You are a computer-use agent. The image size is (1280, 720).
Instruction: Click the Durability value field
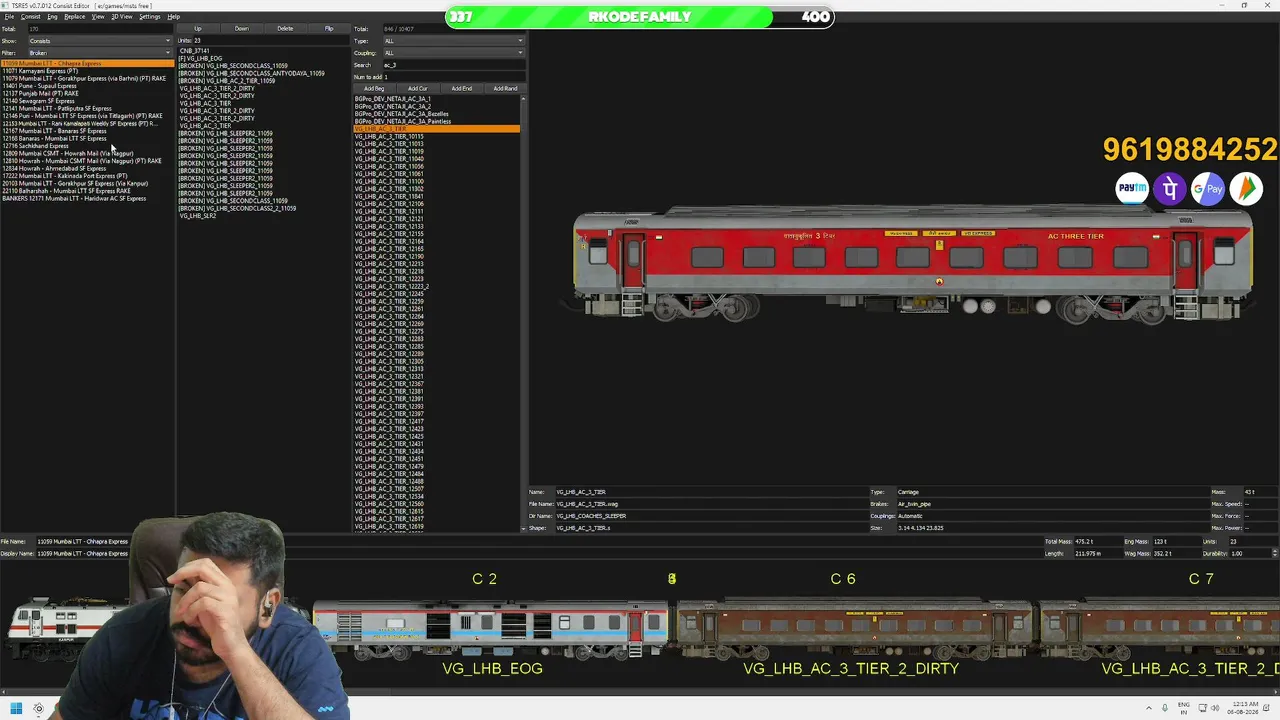[1249, 553]
